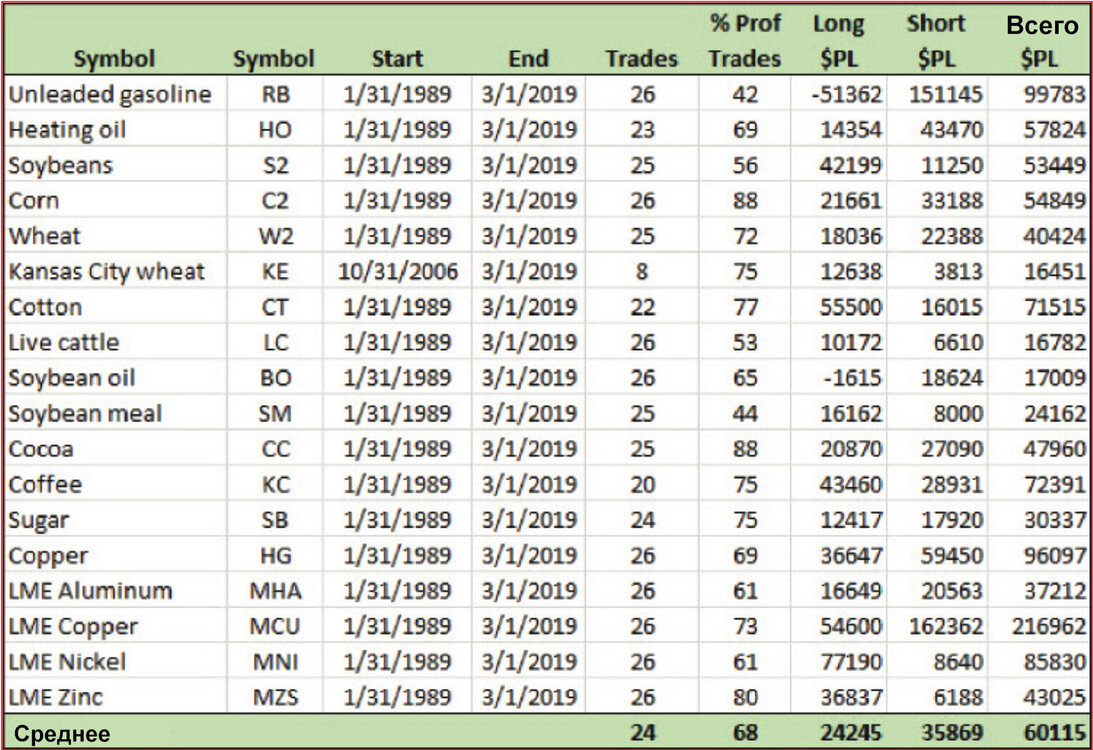
Task: Select the Heating oil symbol HO cell
Action: coord(275,130)
